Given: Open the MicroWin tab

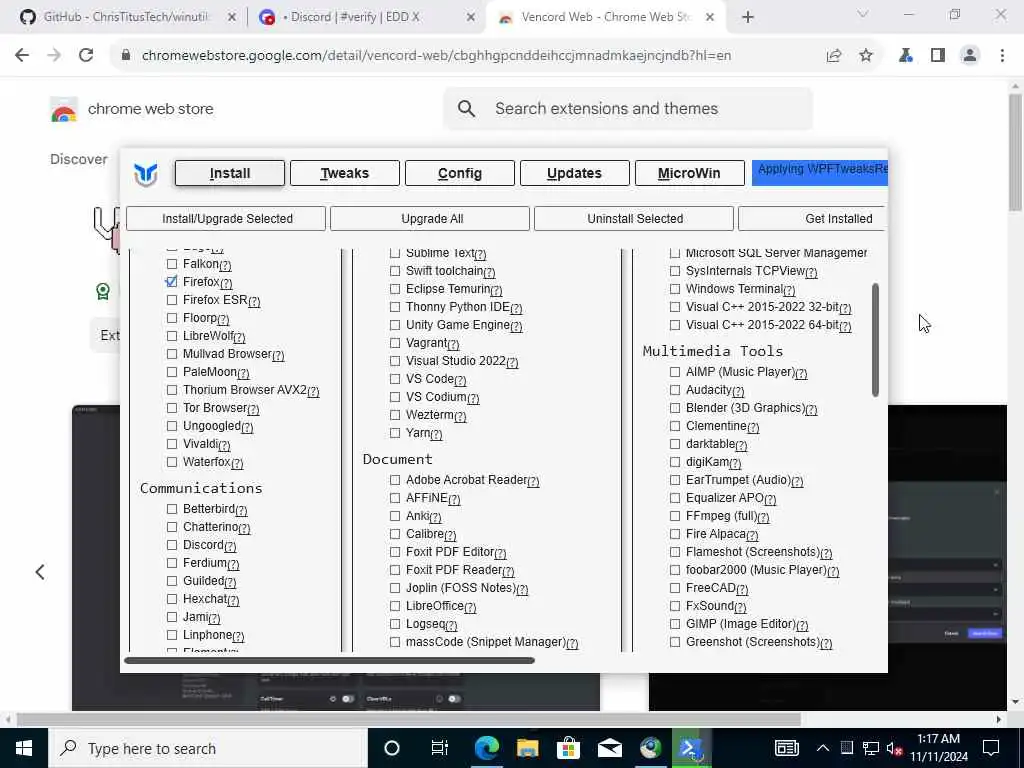Looking at the screenshot, I should click(x=690, y=173).
